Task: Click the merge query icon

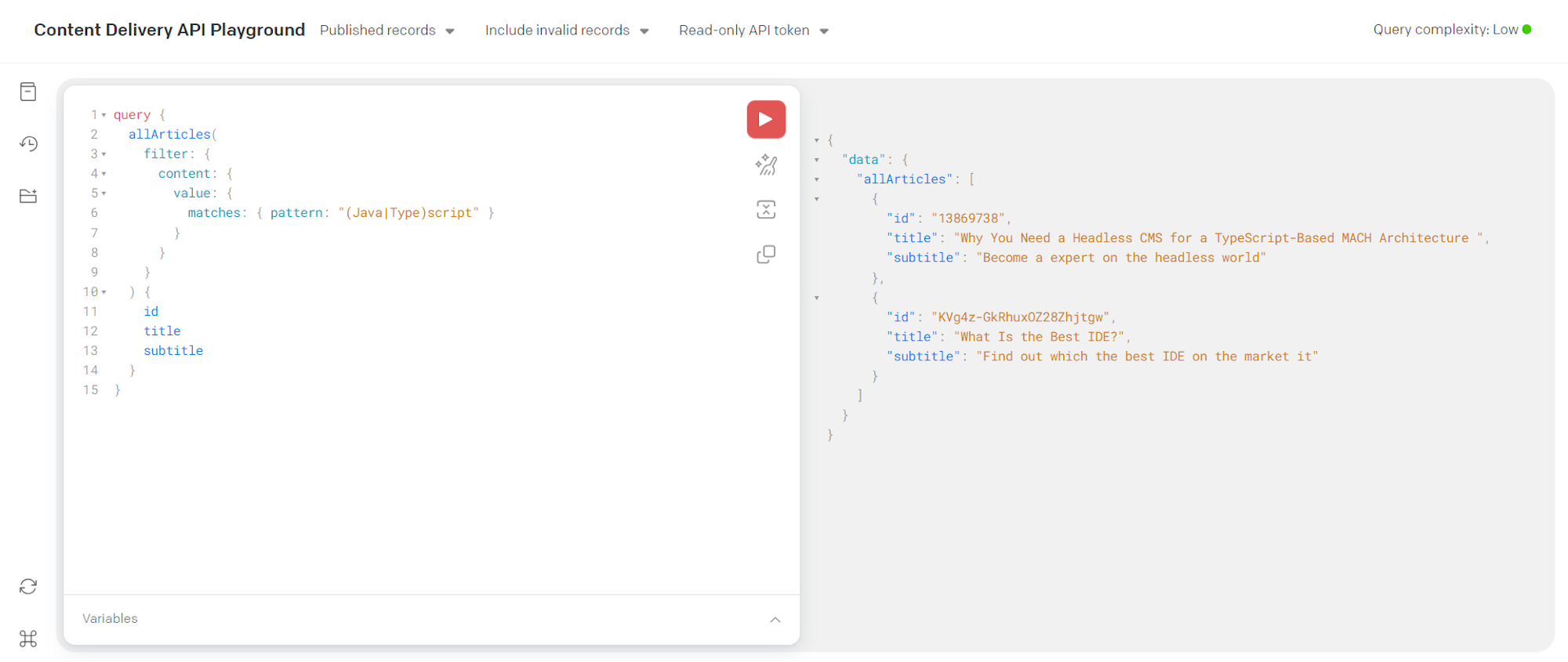Action: click(766, 209)
